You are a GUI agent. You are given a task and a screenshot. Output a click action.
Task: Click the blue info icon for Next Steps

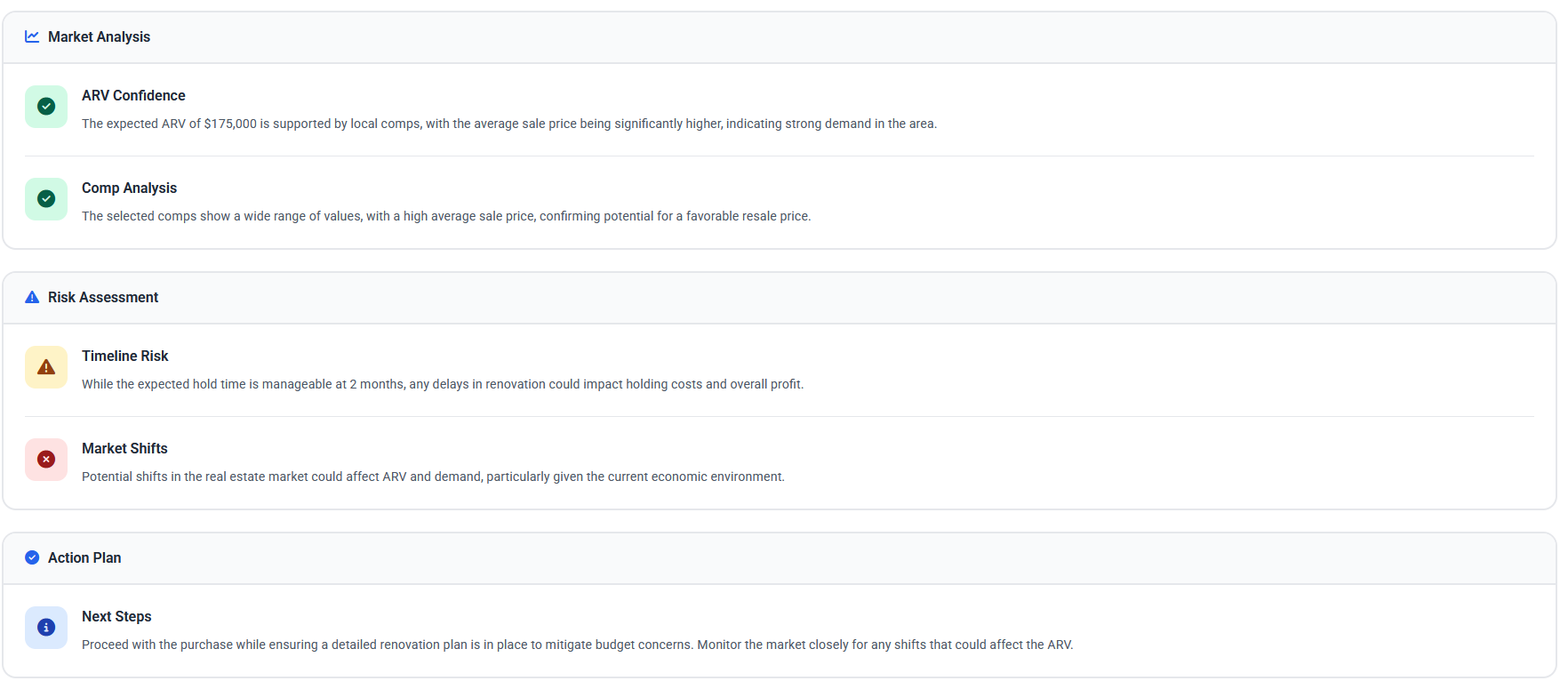point(46,628)
